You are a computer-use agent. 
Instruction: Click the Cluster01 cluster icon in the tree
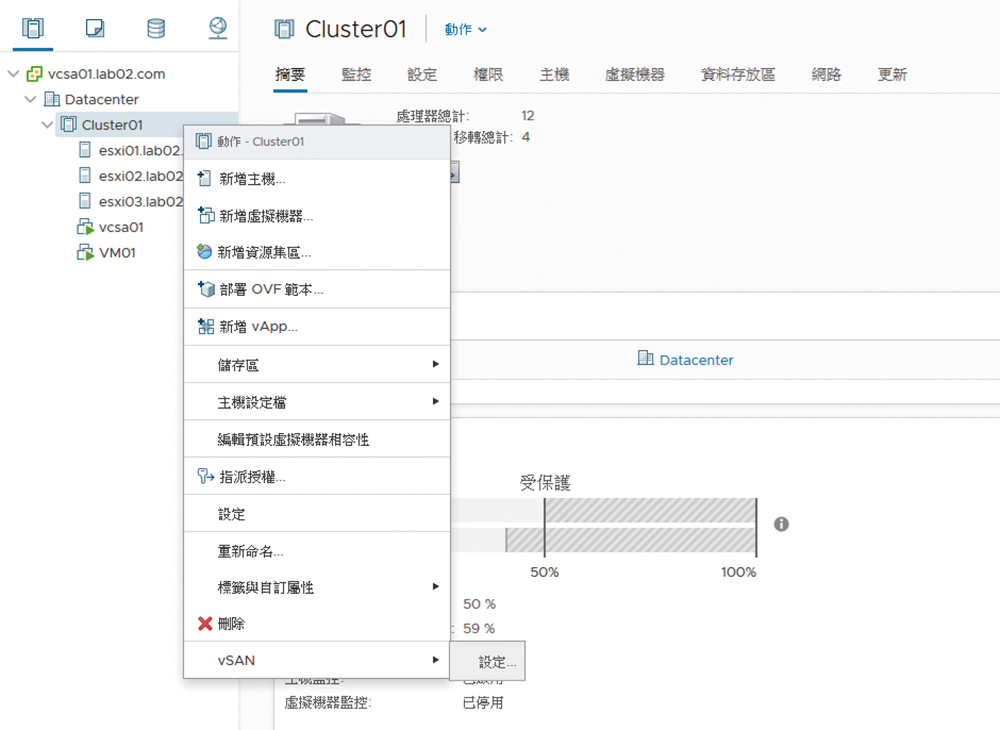[69, 124]
